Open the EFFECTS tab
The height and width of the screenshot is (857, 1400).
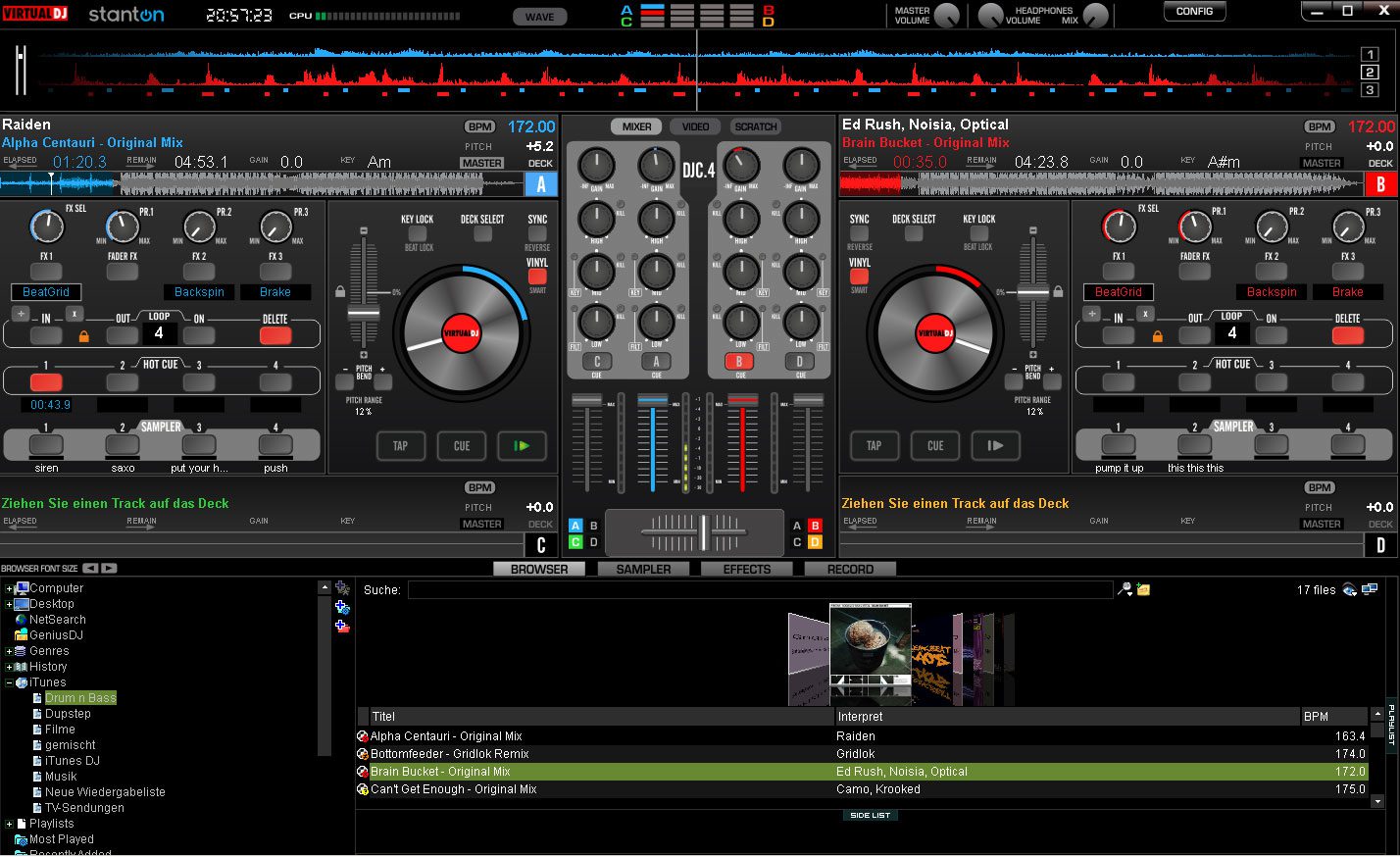(746, 569)
